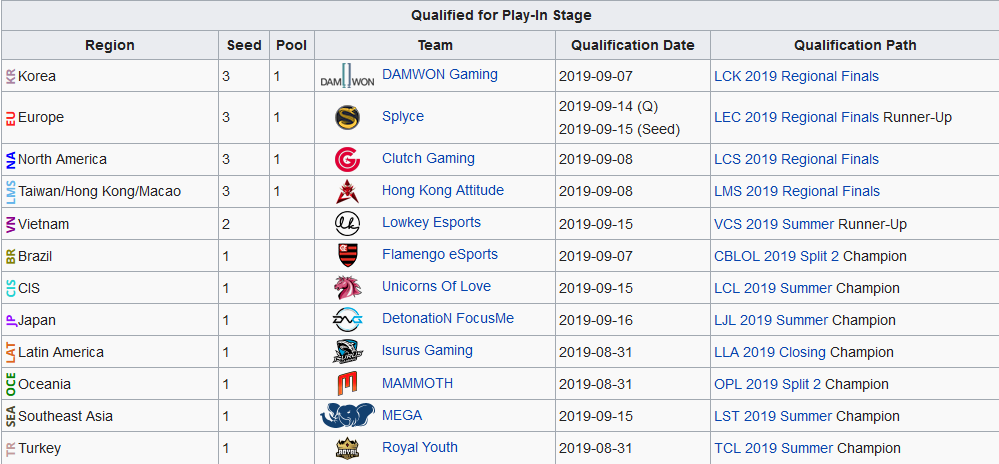
Task: Click the Hong Kong Attitude logo
Action: [347, 191]
